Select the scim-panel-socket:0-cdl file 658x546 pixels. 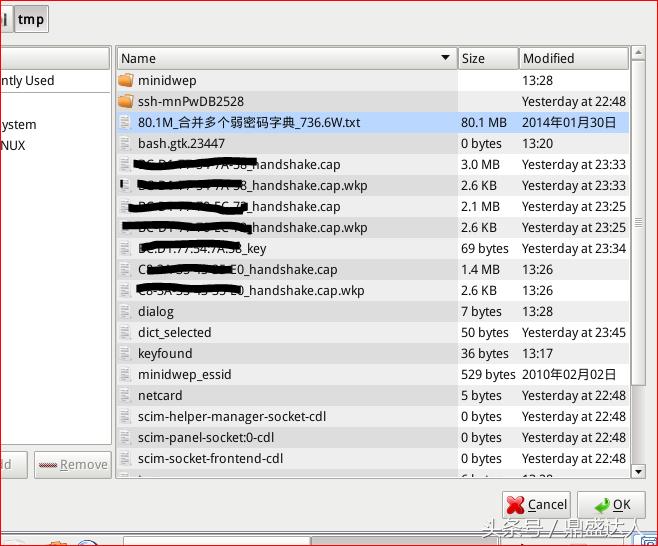[x=206, y=437]
